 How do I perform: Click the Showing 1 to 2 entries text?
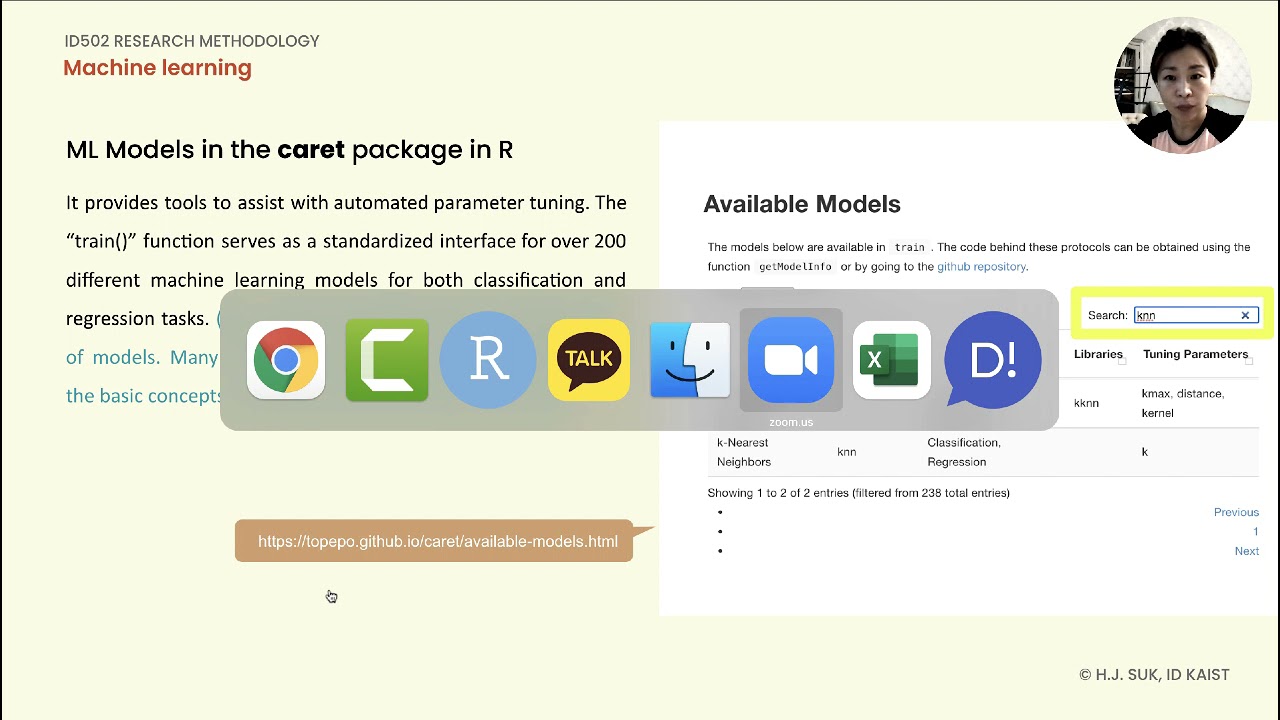(858, 493)
